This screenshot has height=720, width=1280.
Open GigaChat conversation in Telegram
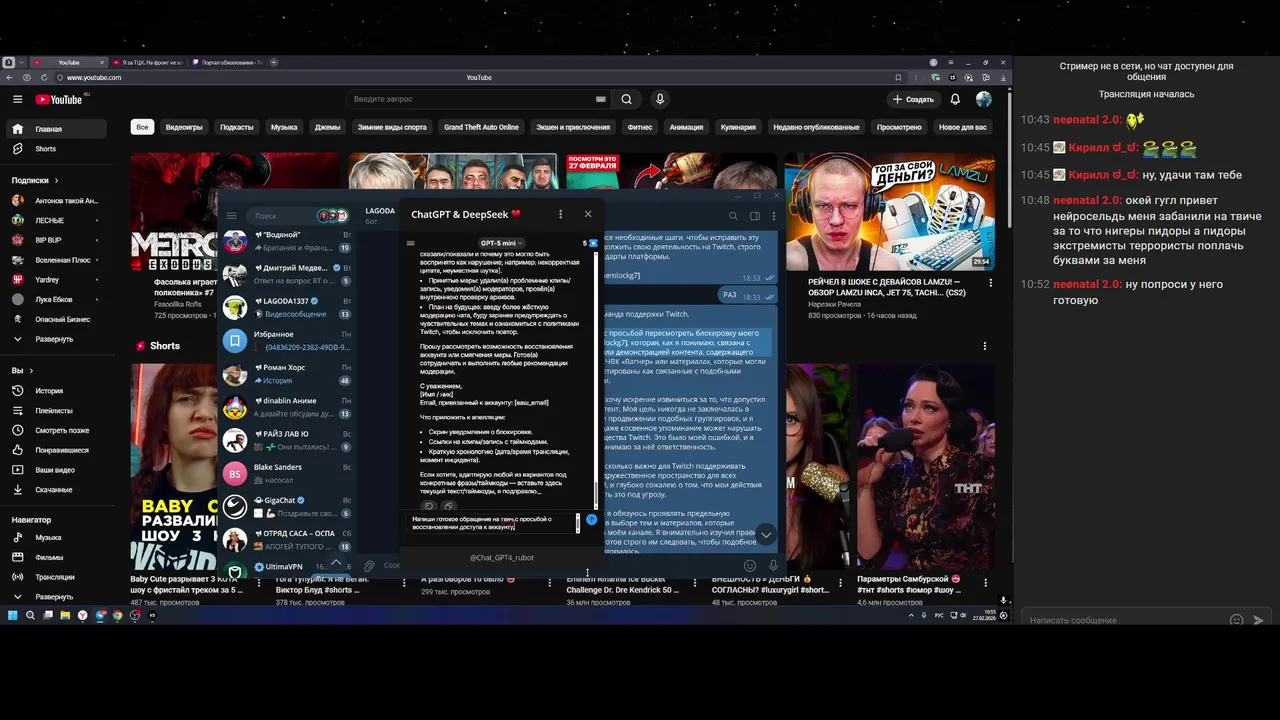point(287,506)
